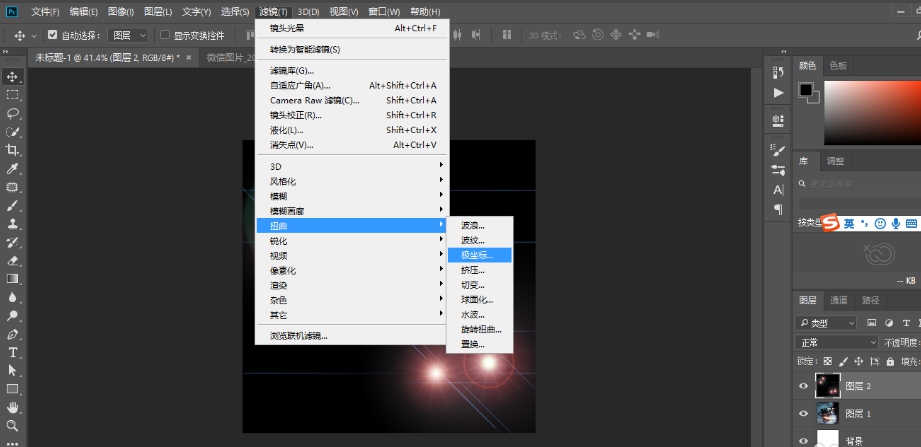This screenshot has height=447, width=921.
Task: Select the Crop tool
Action: [x=13, y=150]
